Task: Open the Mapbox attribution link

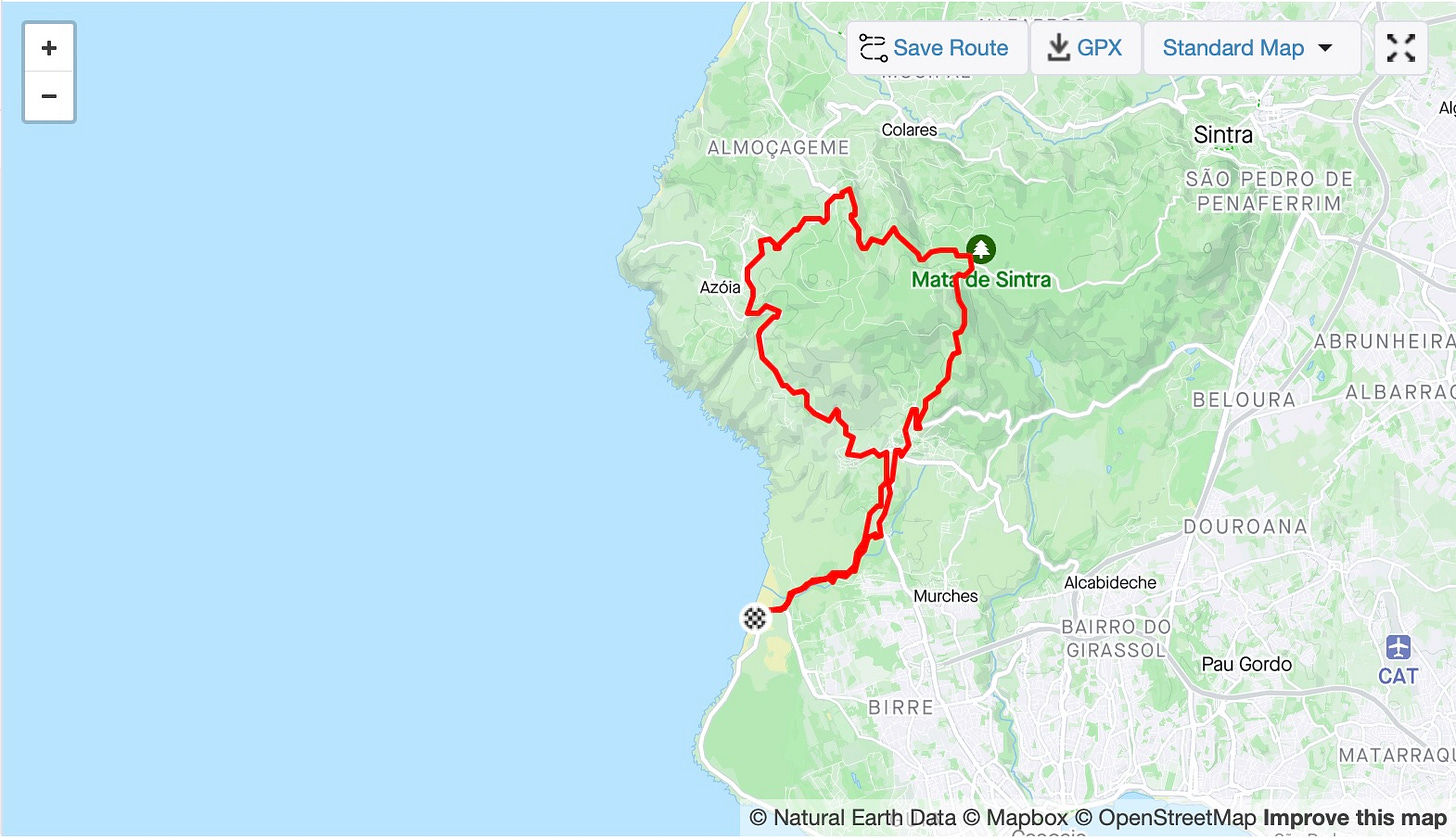Action: (x=1015, y=818)
